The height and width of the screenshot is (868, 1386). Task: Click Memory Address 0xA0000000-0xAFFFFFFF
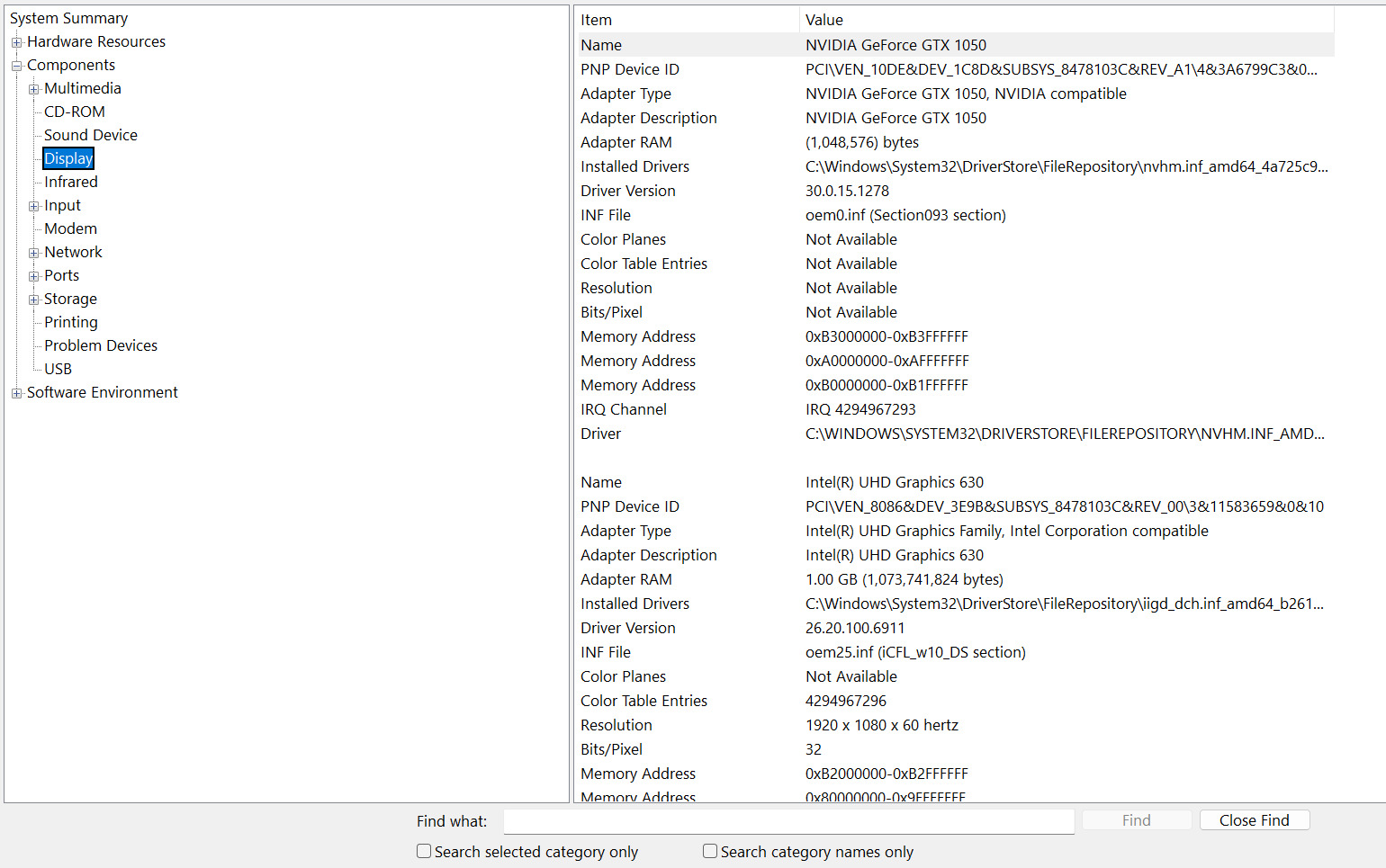tap(887, 361)
